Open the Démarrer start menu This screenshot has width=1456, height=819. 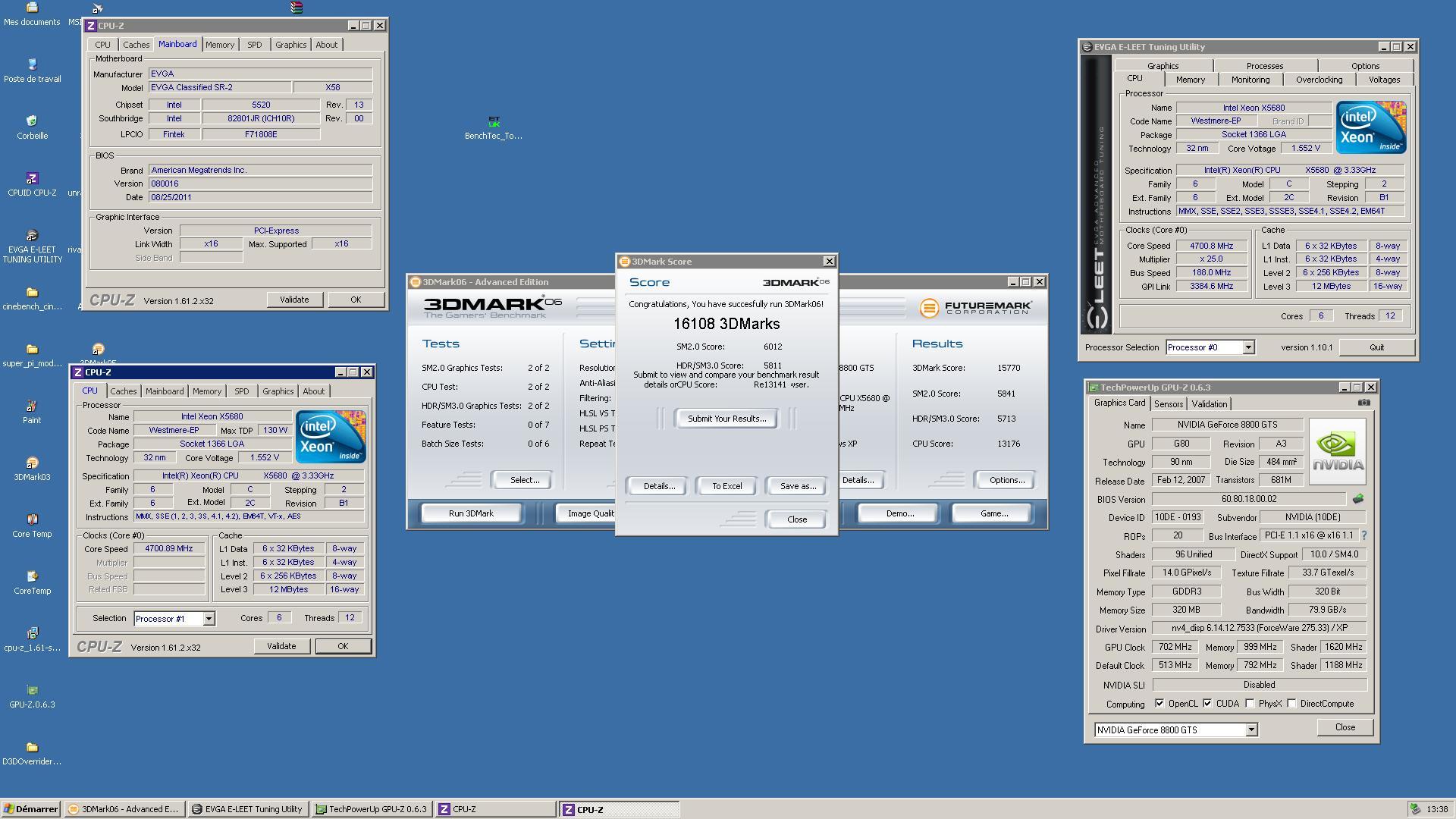[x=30, y=809]
